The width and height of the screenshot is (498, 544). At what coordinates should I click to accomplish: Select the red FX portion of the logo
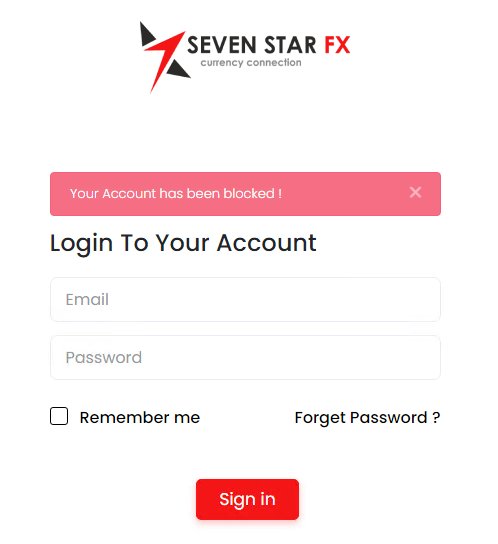[337, 45]
